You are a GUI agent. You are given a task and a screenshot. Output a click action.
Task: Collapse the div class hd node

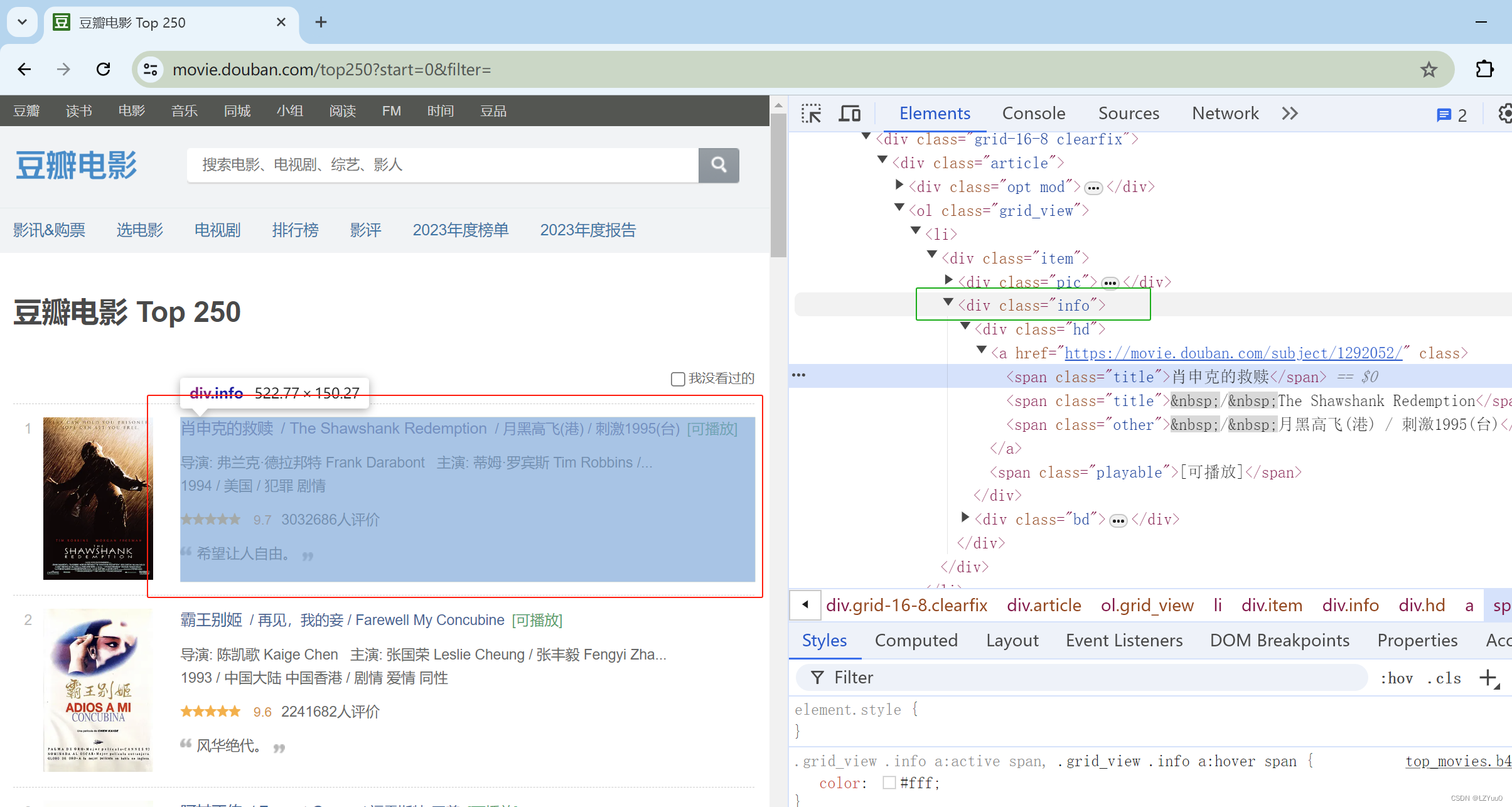(x=965, y=326)
